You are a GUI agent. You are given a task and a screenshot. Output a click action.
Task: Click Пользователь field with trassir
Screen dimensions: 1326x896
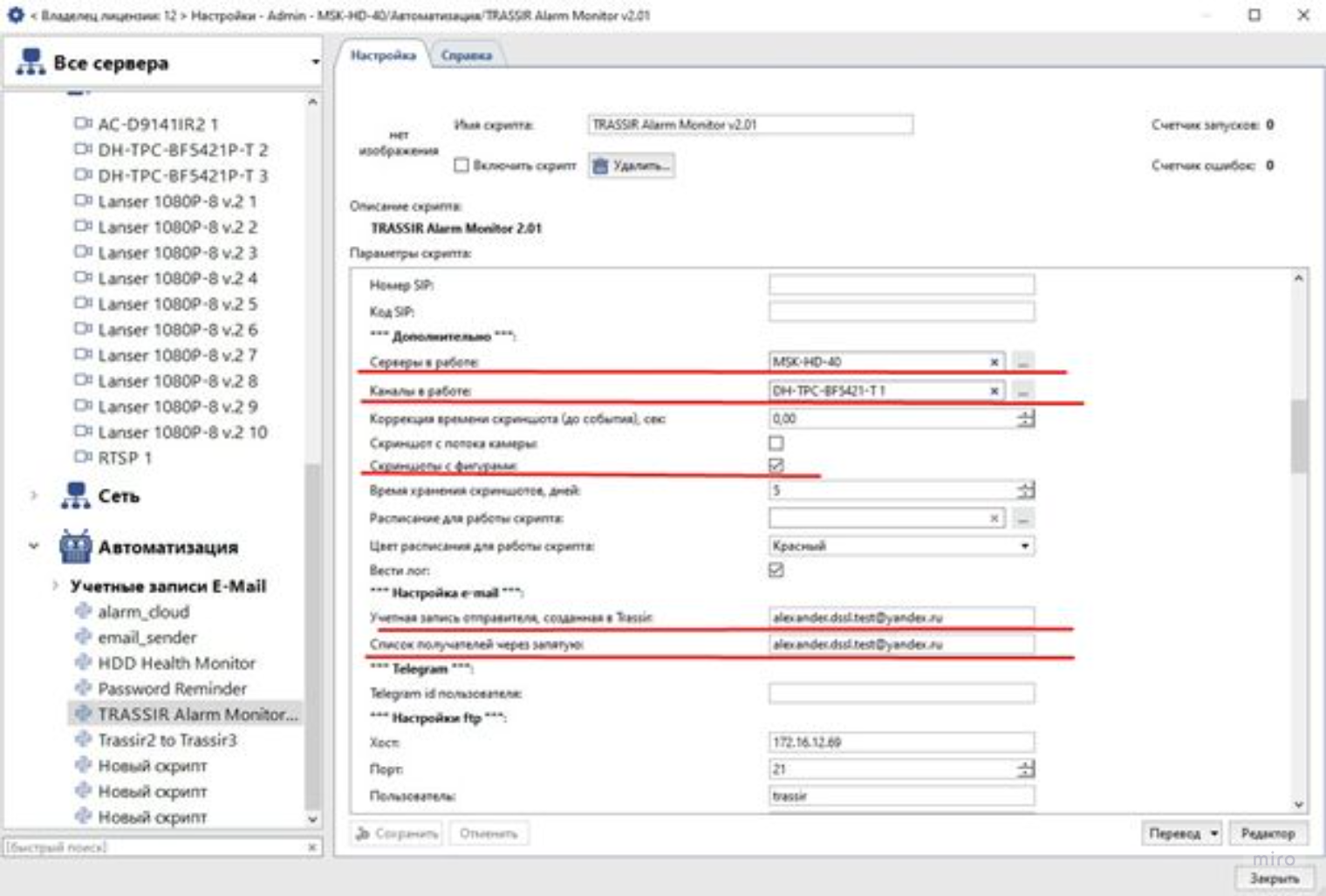point(901,796)
